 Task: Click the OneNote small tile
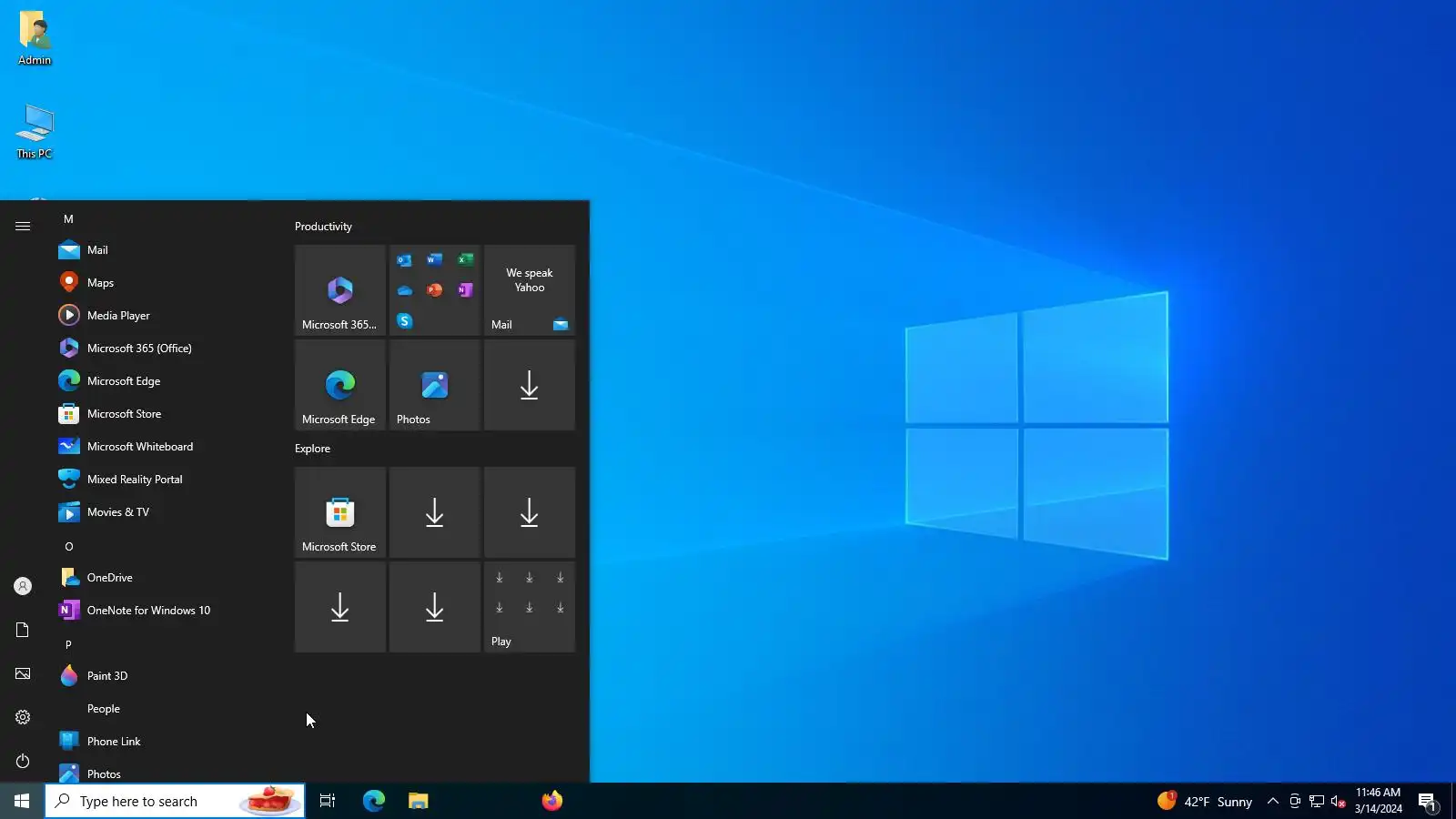coord(465,290)
